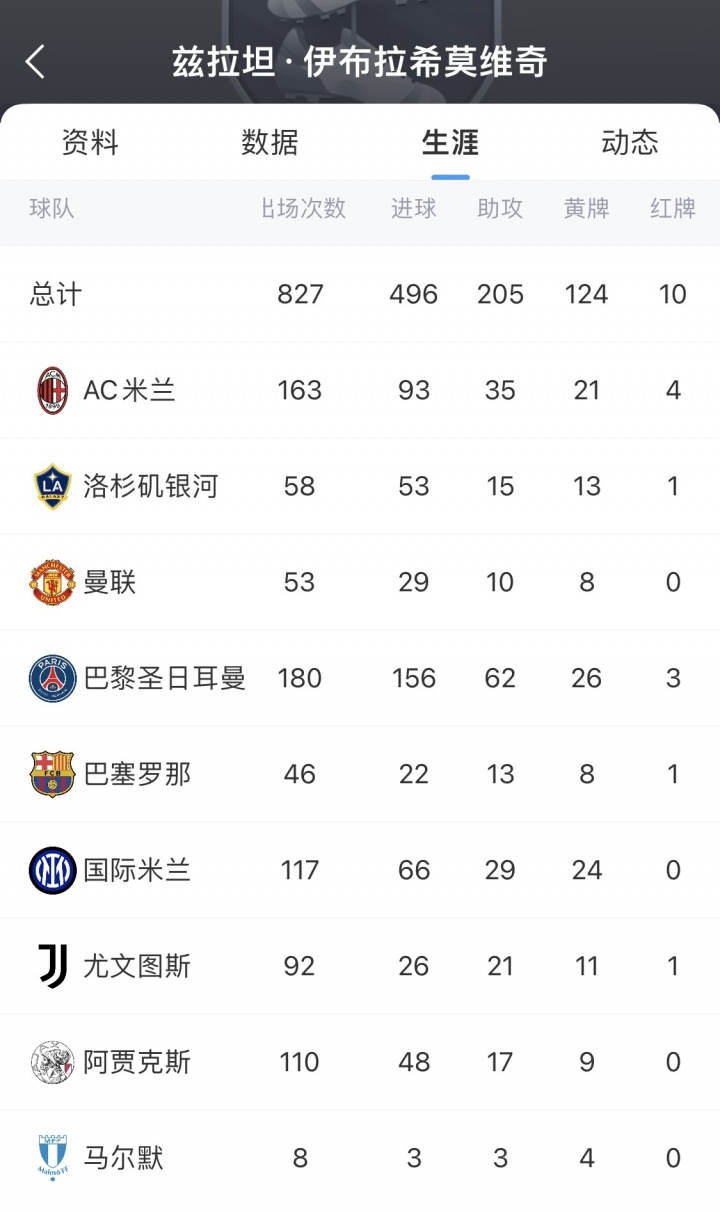This screenshot has height=1212, width=720.
Task: Tap the Paris Saint-Germain club crest
Action: [52, 678]
